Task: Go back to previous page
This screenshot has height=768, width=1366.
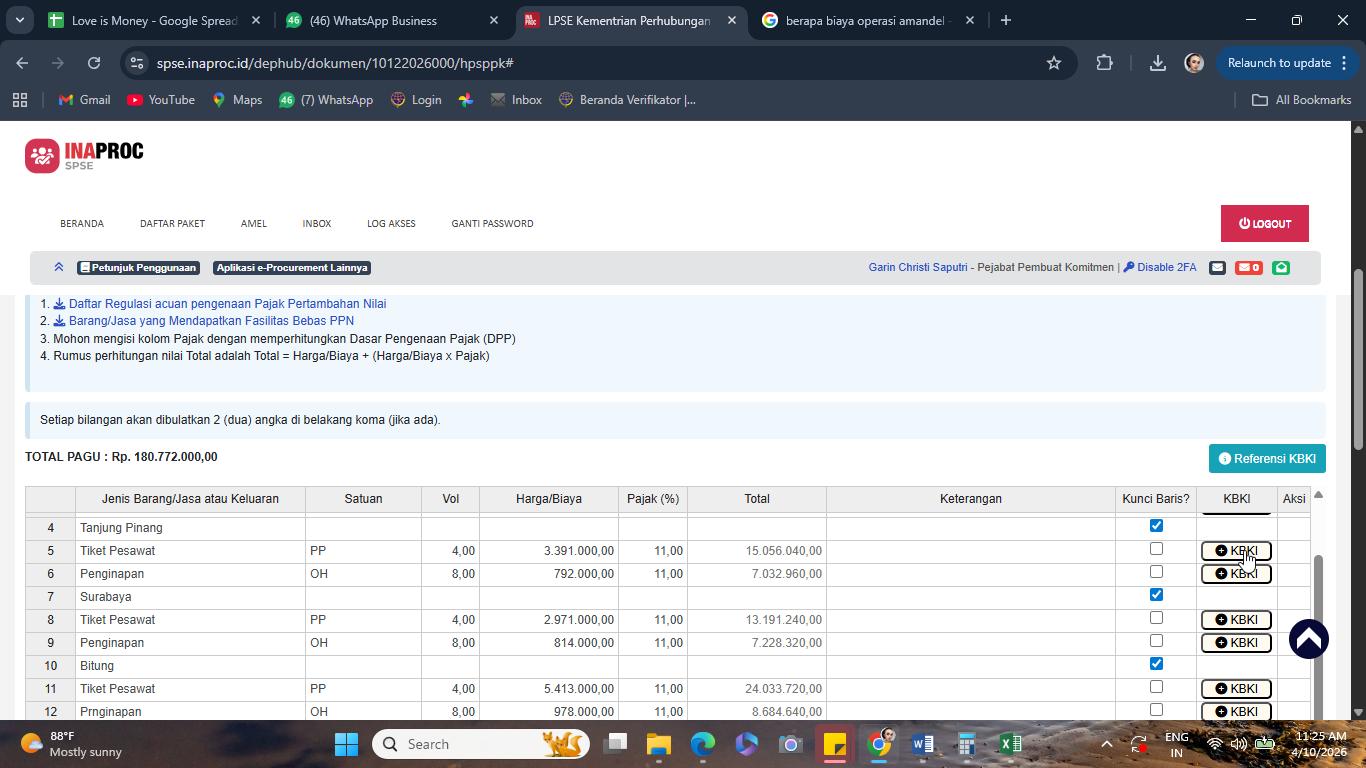Action: click(x=22, y=63)
